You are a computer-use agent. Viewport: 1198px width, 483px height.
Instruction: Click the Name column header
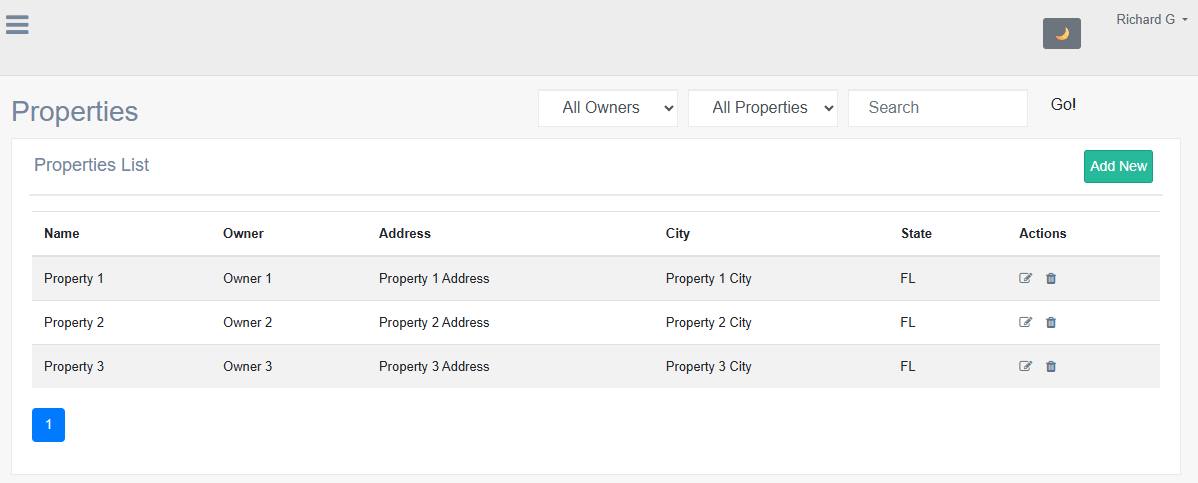(x=62, y=234)
